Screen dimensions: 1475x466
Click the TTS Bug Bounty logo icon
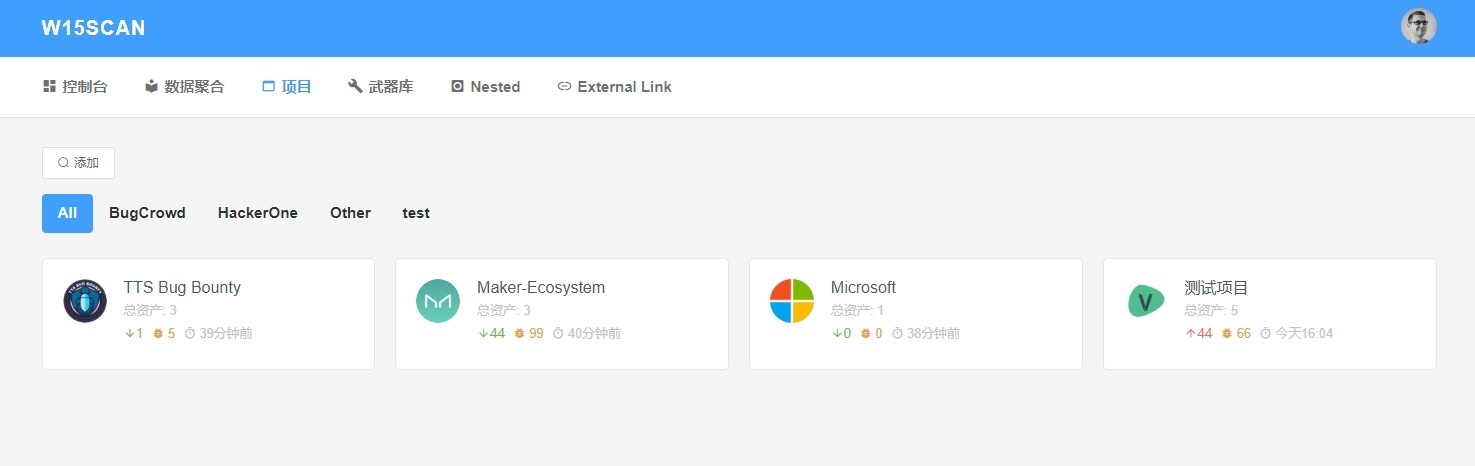85,301
